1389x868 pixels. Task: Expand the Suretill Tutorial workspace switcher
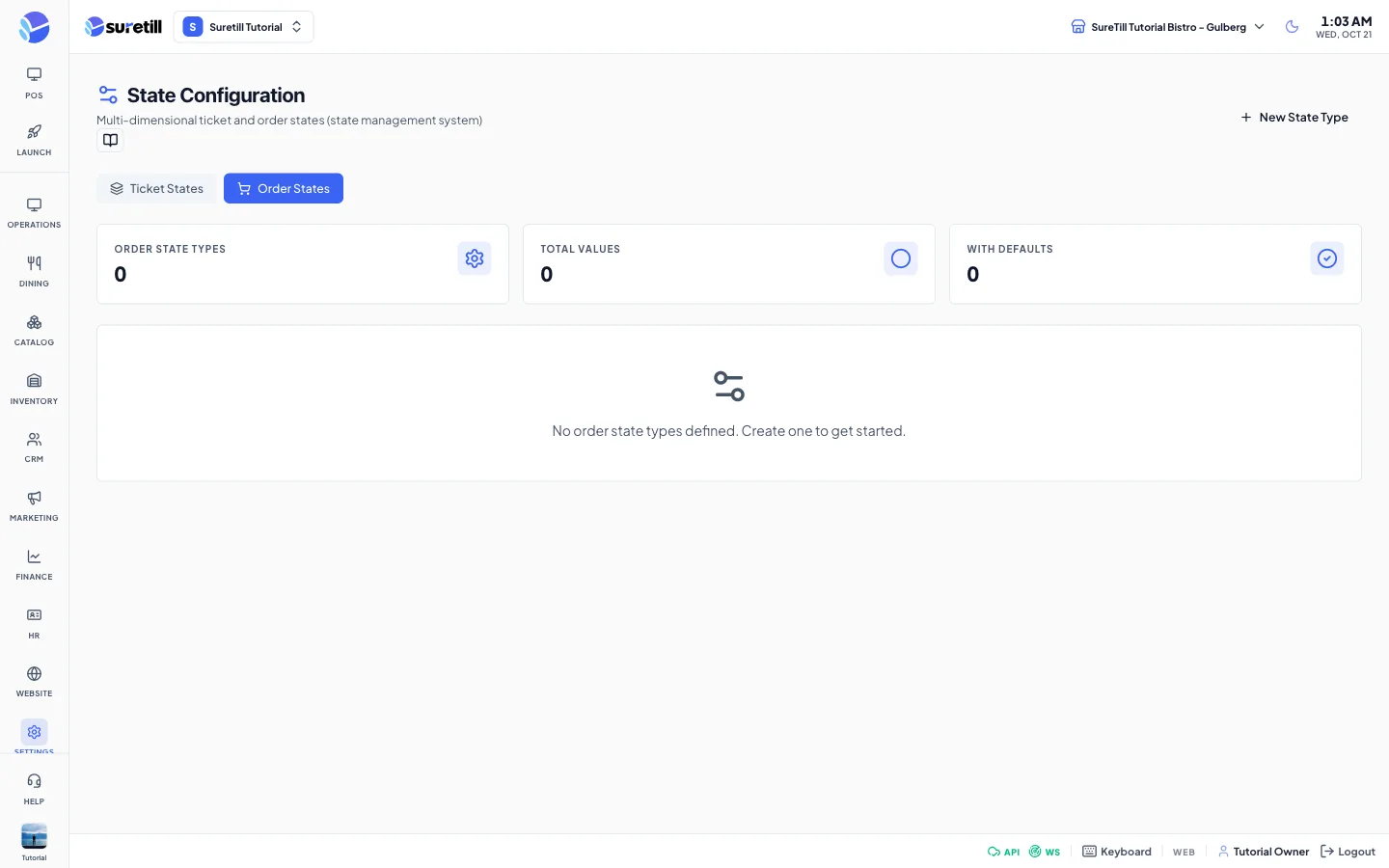point(243,27)
